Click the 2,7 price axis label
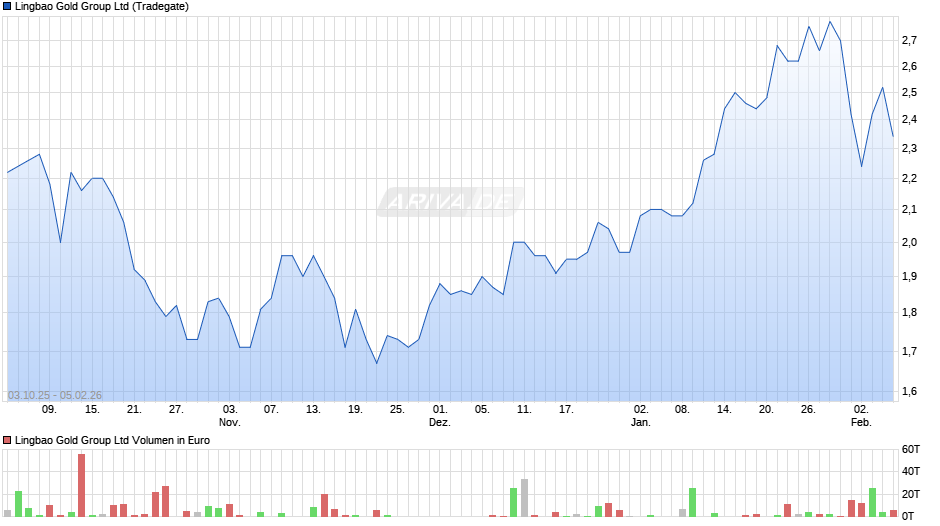 909,40
